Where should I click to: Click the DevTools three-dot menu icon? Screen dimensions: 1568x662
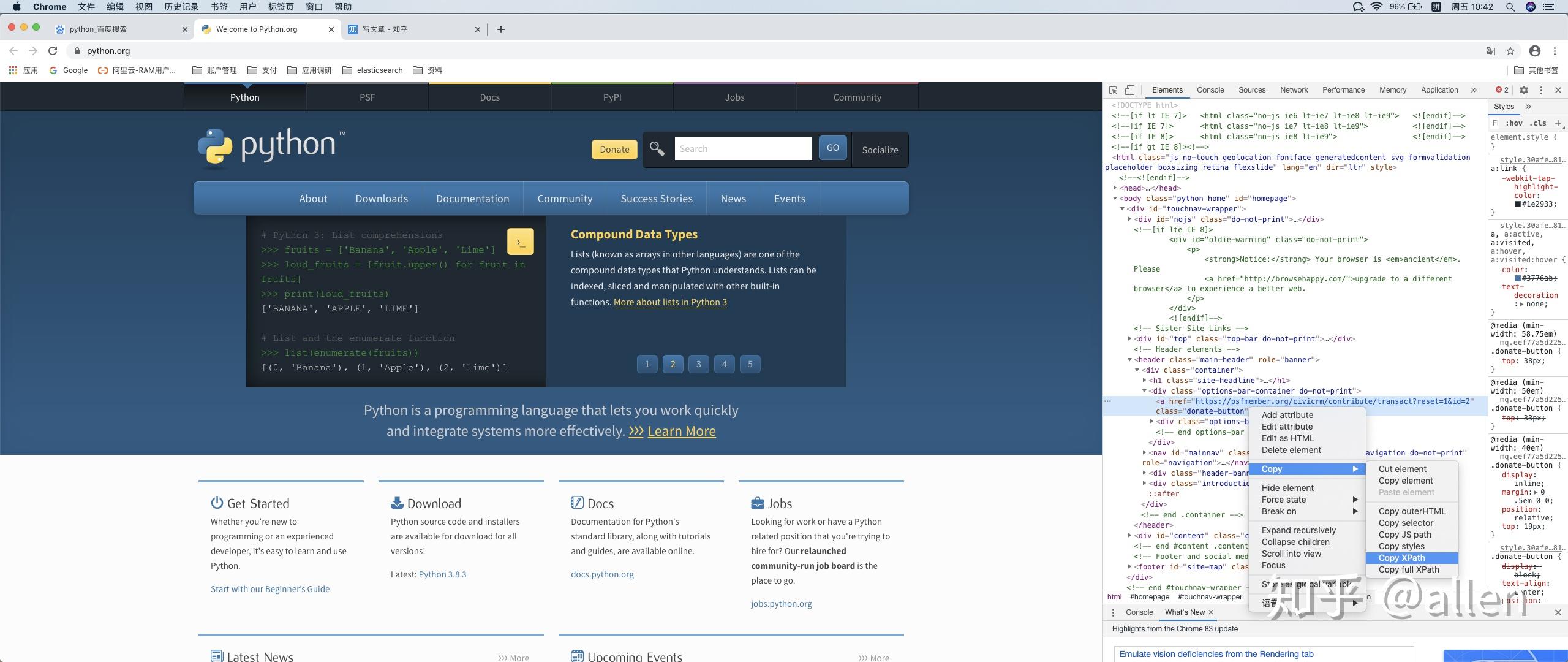1541,90
